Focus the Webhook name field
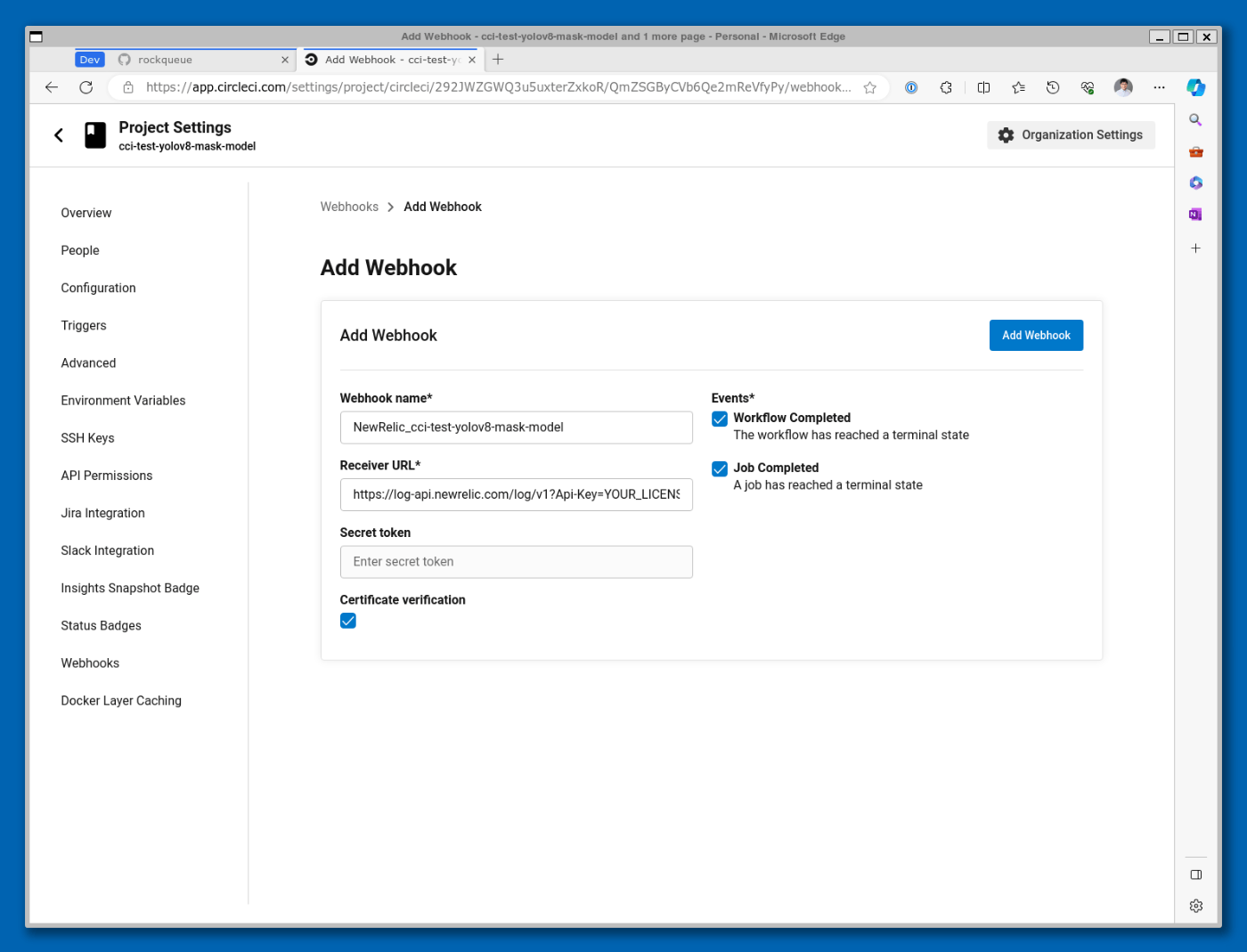Image resolution: width=1247 pixels, height=952 pixels. point(516,427)
